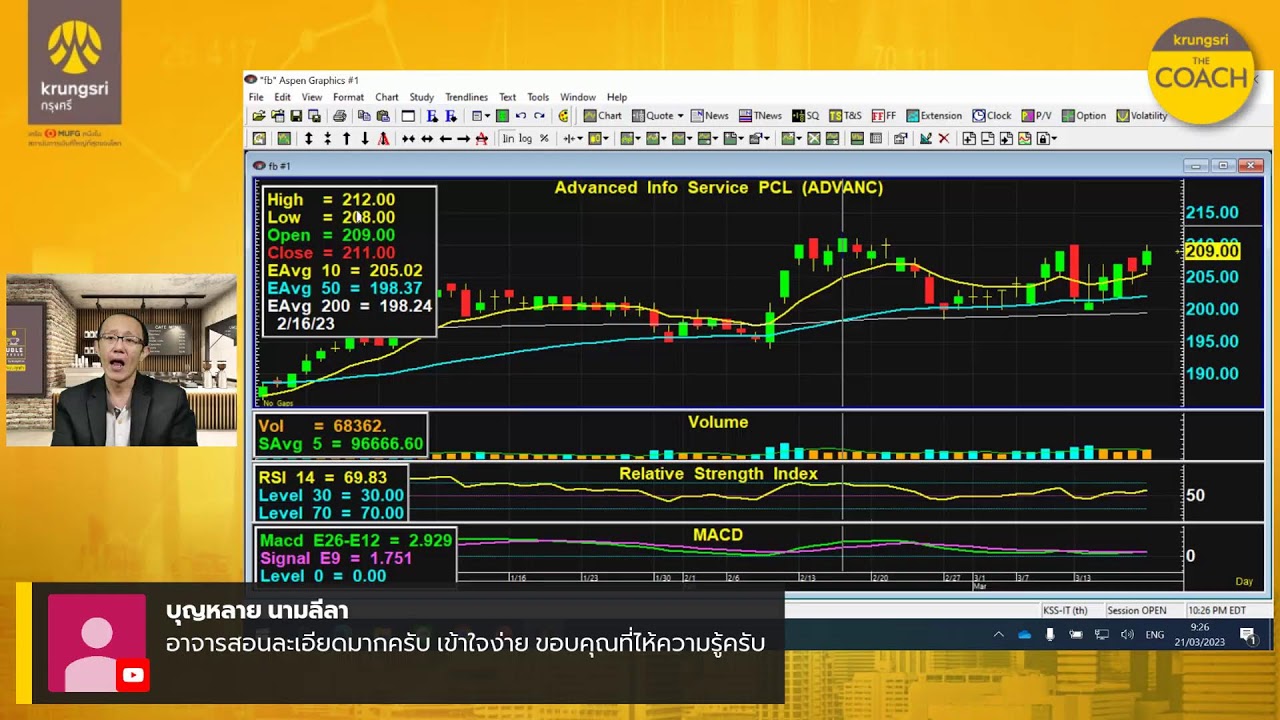Click the up arrow toolbar icon

coord(346,139)
